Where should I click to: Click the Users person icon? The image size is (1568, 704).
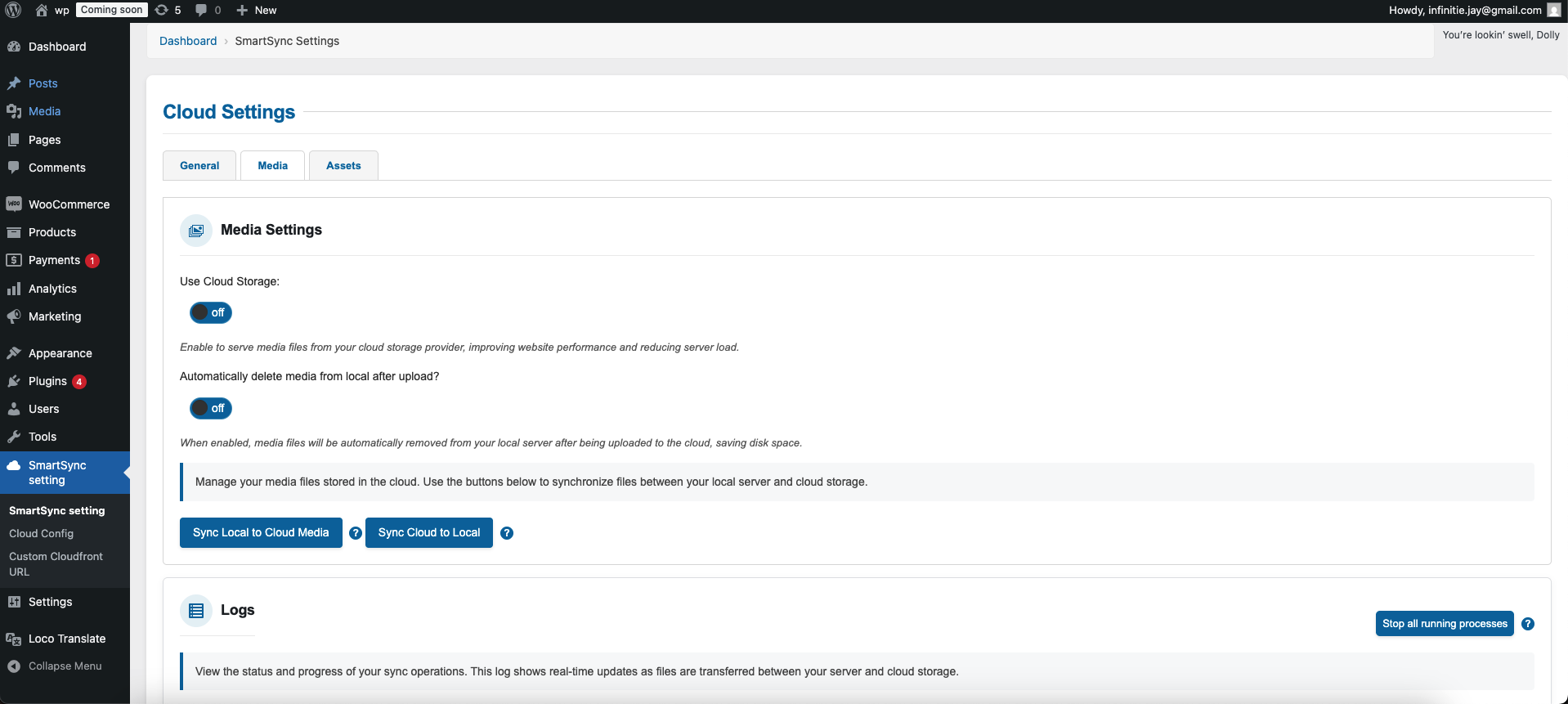click(14, 409)
